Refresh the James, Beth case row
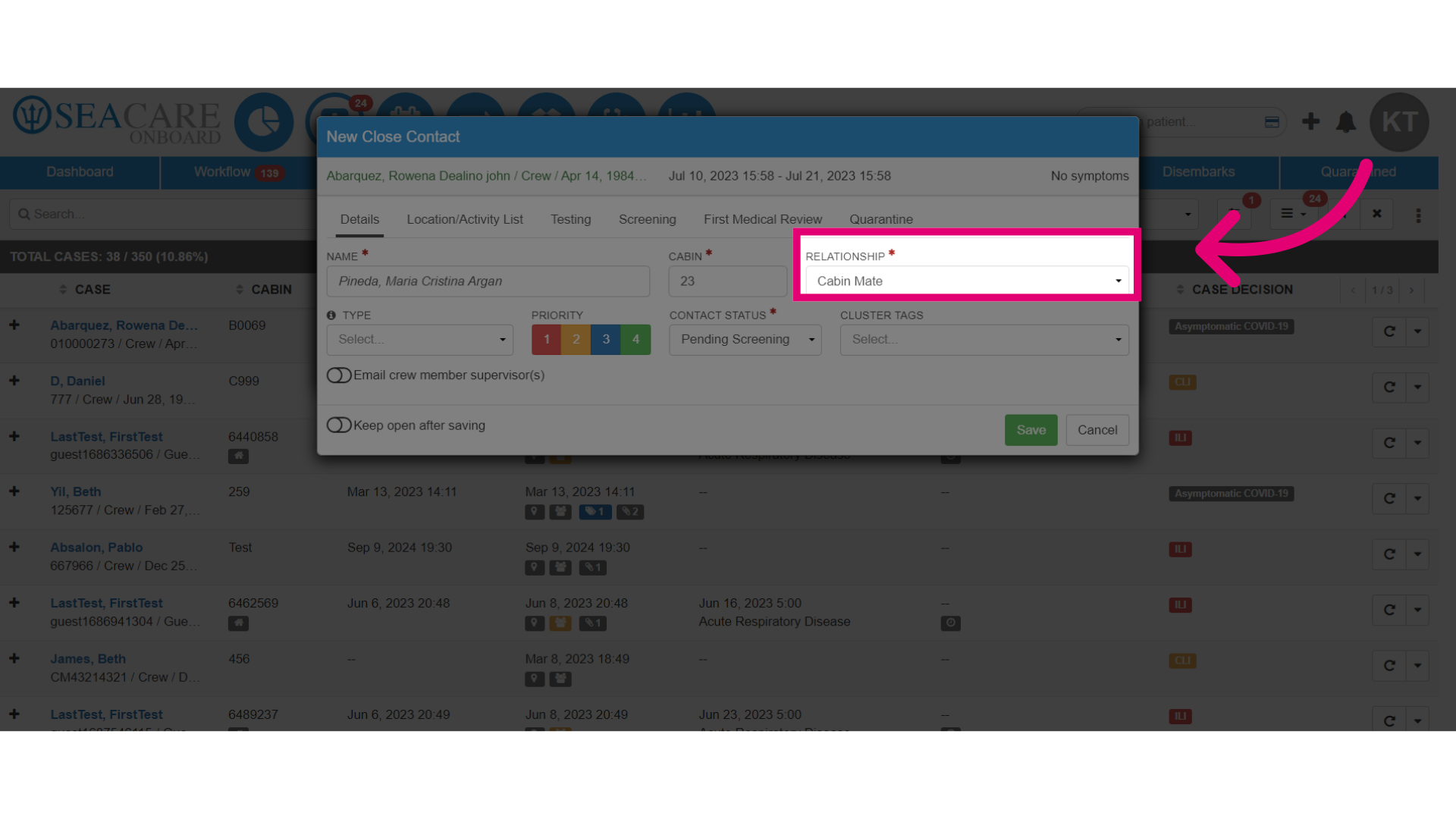Viewport: 1456px width, 819px height. (x=1389, y=665)
